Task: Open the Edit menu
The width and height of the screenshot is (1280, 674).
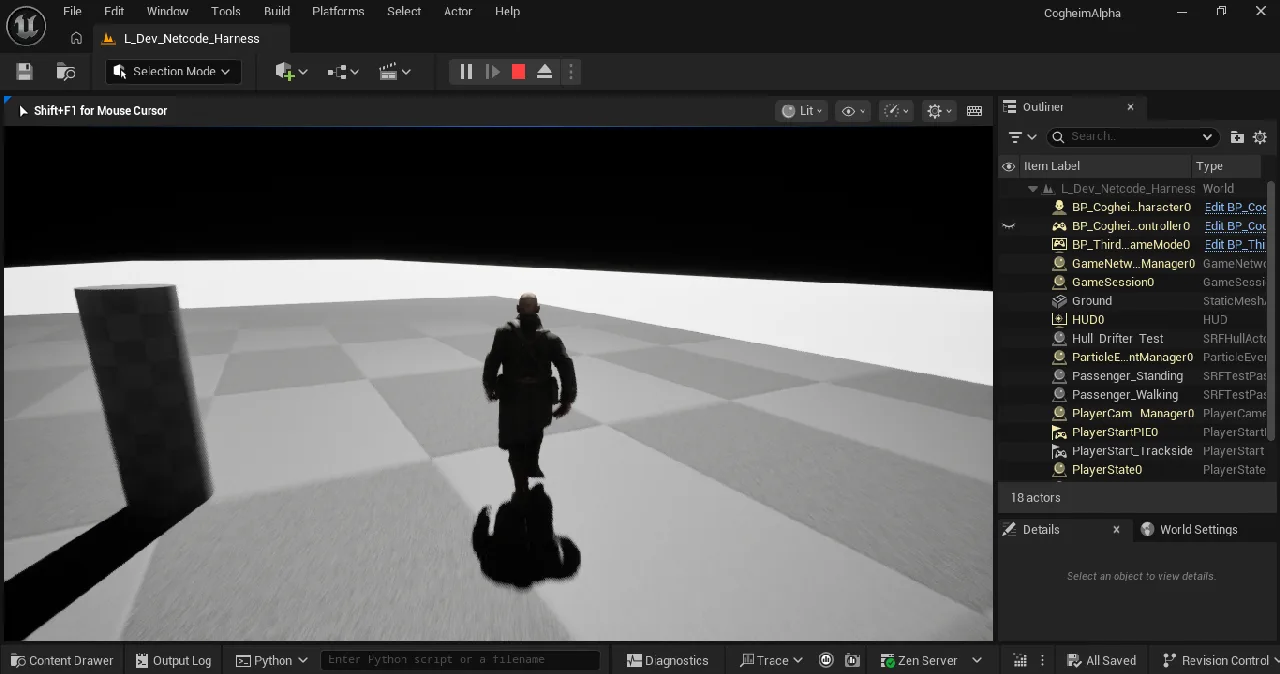Action: [x=114, y=11]
